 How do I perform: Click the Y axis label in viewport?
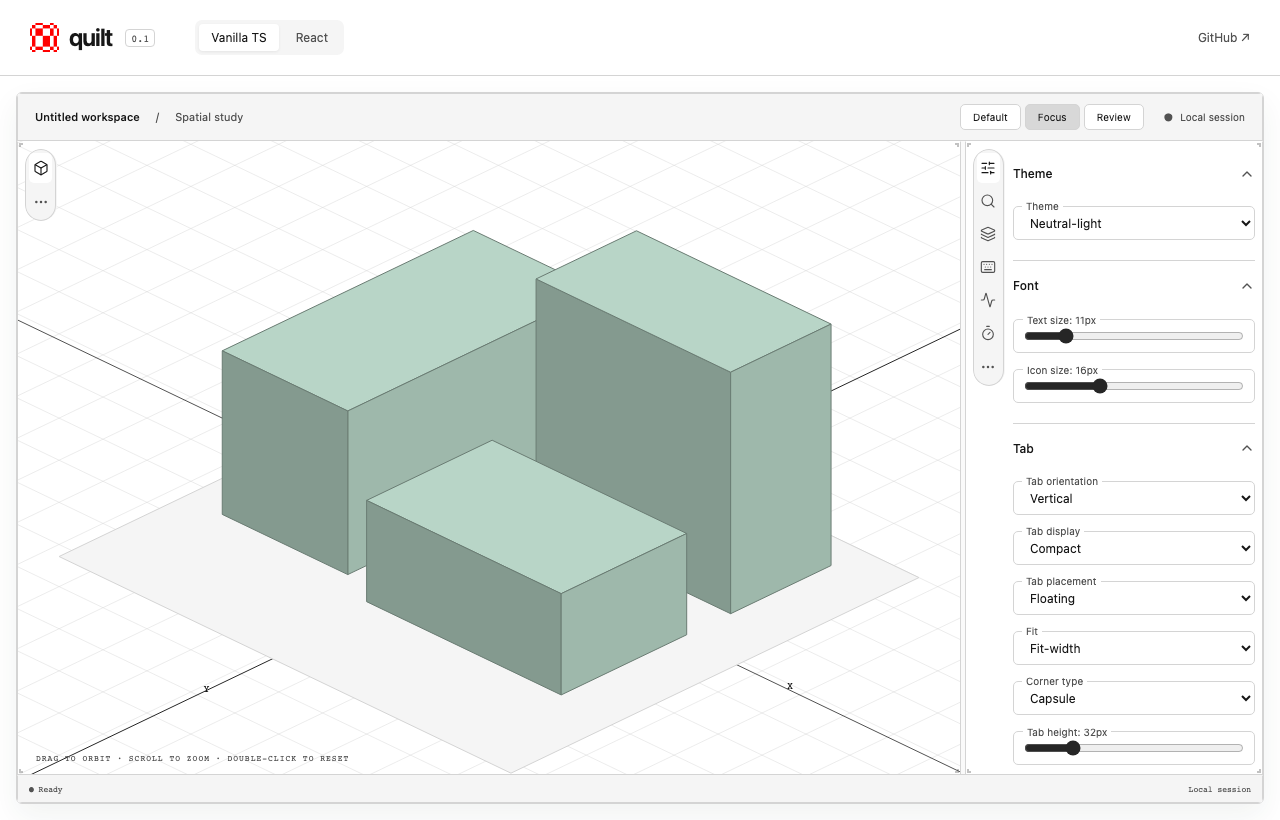206,689
